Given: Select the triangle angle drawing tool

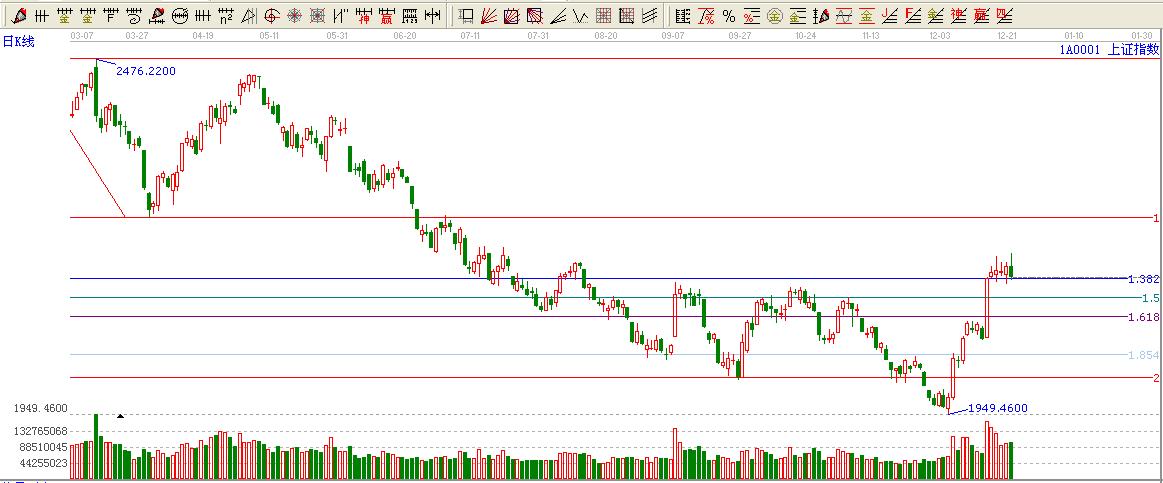Looking at the screenshot, I should [x=248, y=15].
